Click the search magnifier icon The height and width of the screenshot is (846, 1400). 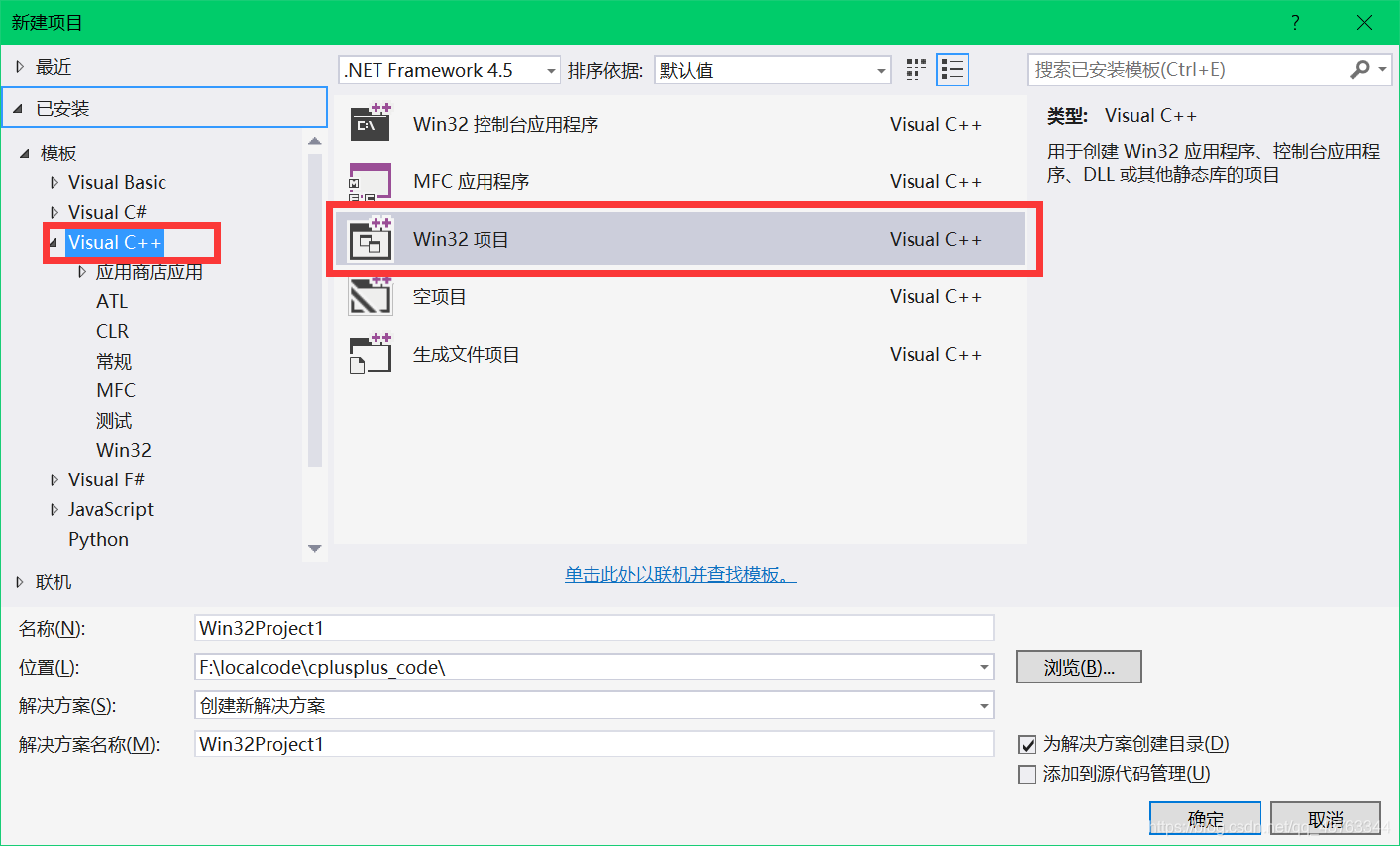click(1360, 69)
